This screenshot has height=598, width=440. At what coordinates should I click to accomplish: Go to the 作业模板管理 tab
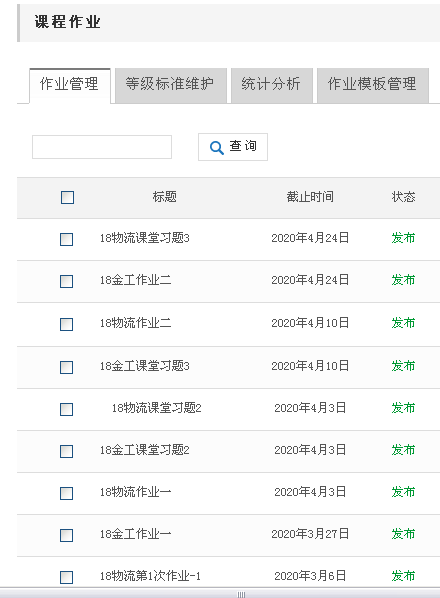(373, 85)
